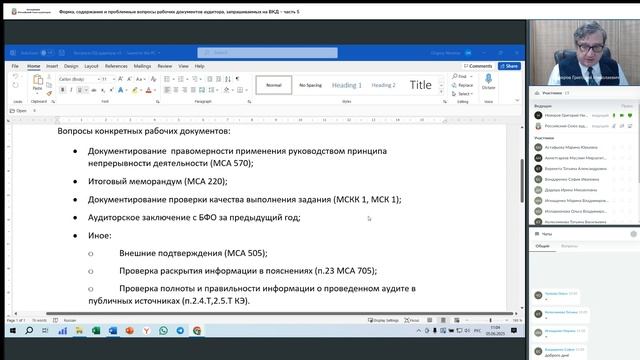Viewport: 640px width, 360px height.
Task: Toggle Show/Hide paragraph marks
Action: (x=238, y=79)
